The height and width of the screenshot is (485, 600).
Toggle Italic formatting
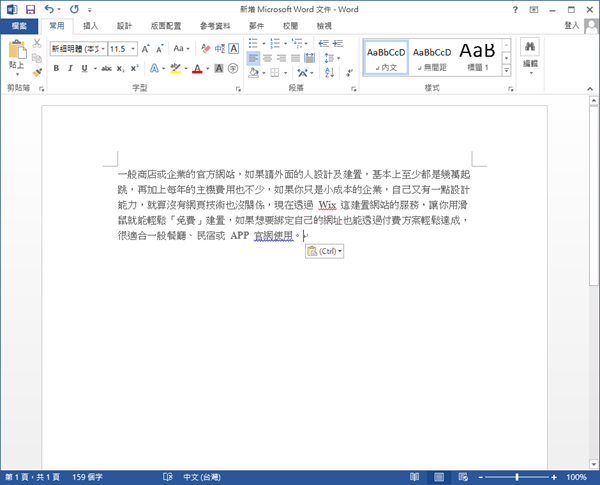point(70,69)
